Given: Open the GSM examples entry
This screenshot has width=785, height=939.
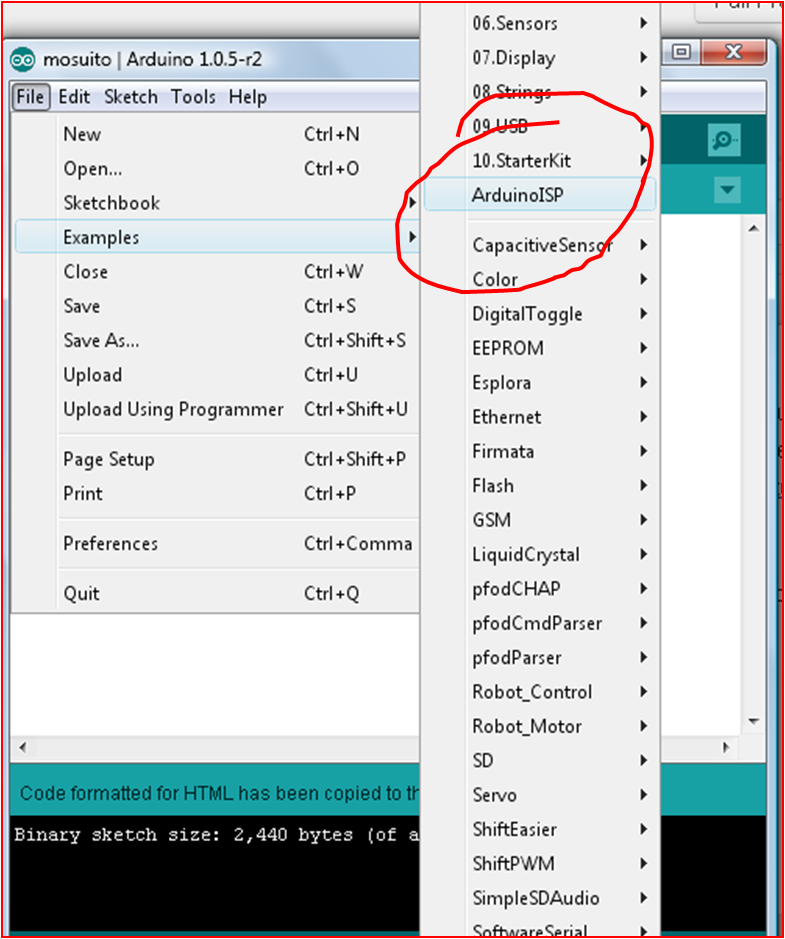Looking at the screenshot, I should (540, 520).
